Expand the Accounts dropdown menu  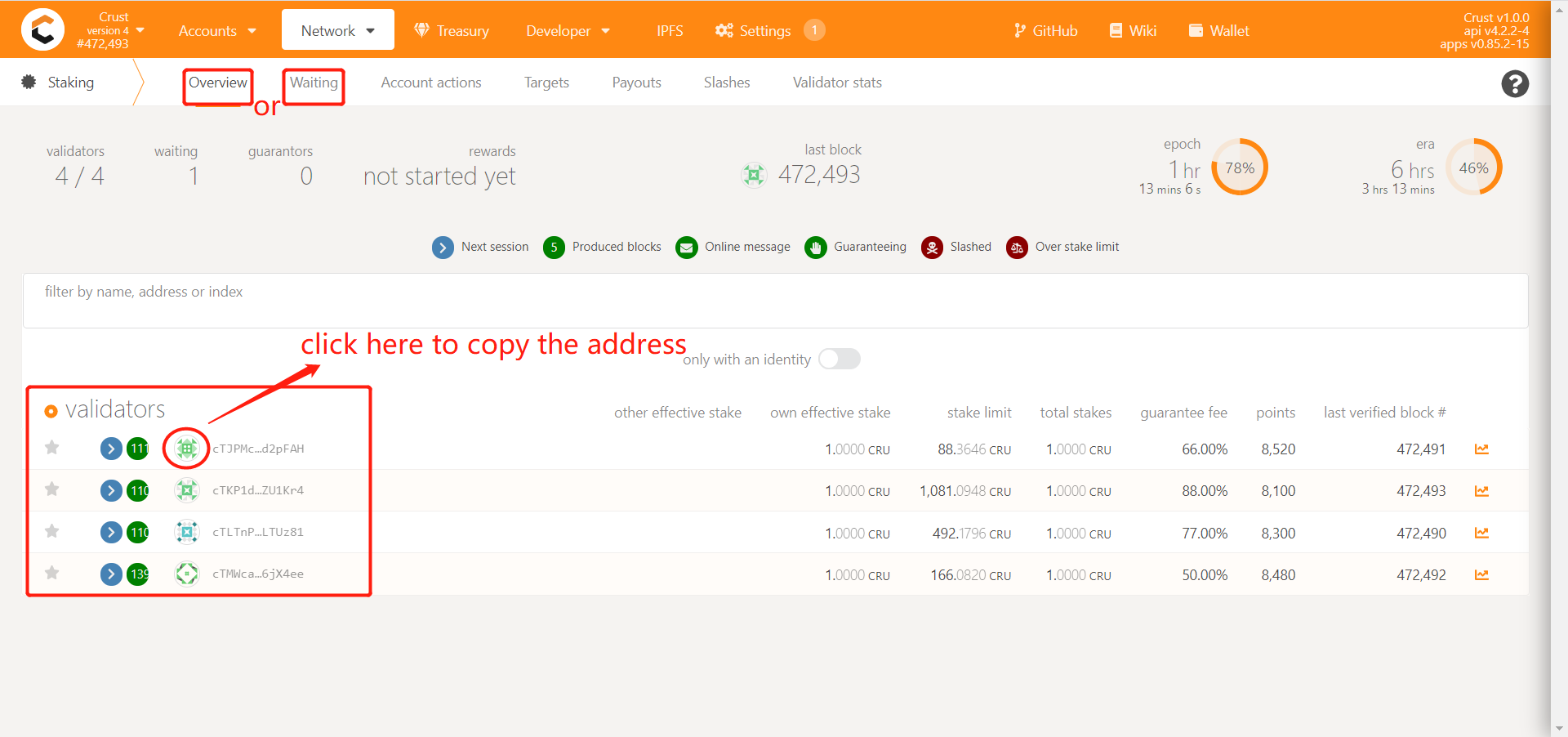pyautogui.click(x=217, y=30)
